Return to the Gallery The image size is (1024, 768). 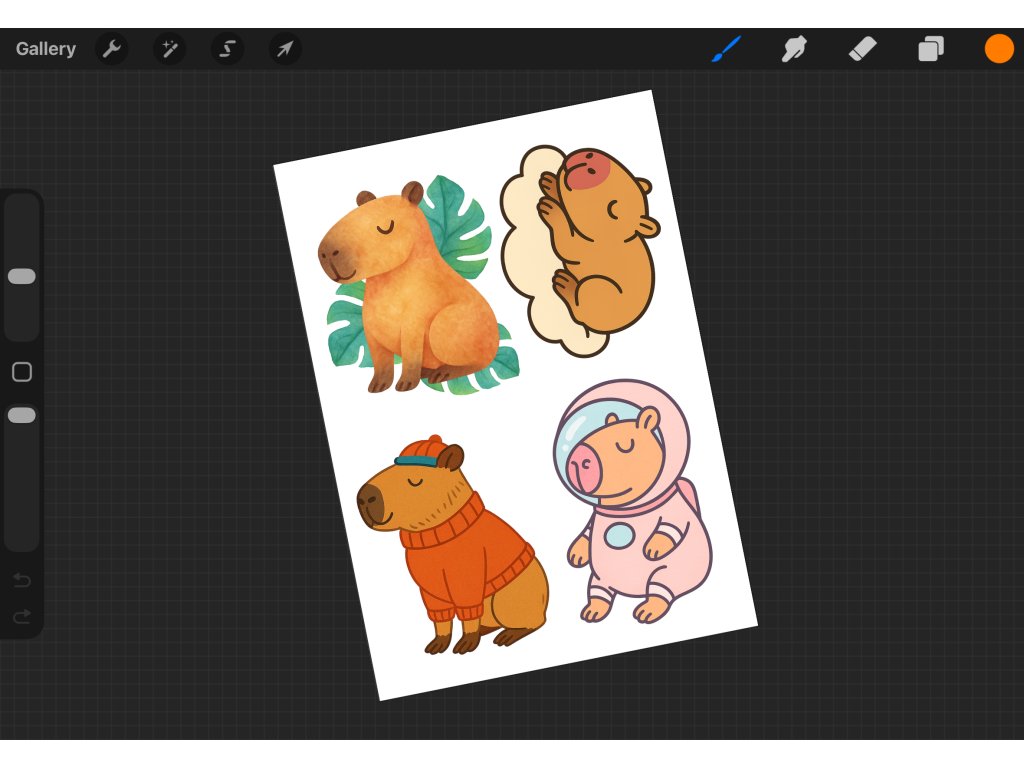[46, 49]
